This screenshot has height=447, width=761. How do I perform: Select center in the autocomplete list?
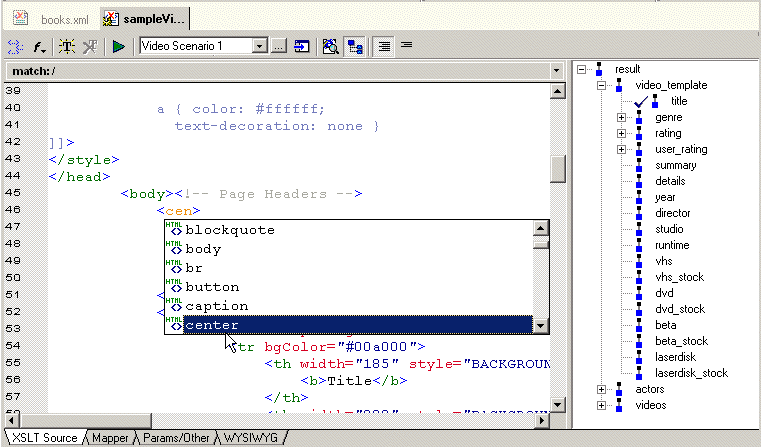coord(212,325)
